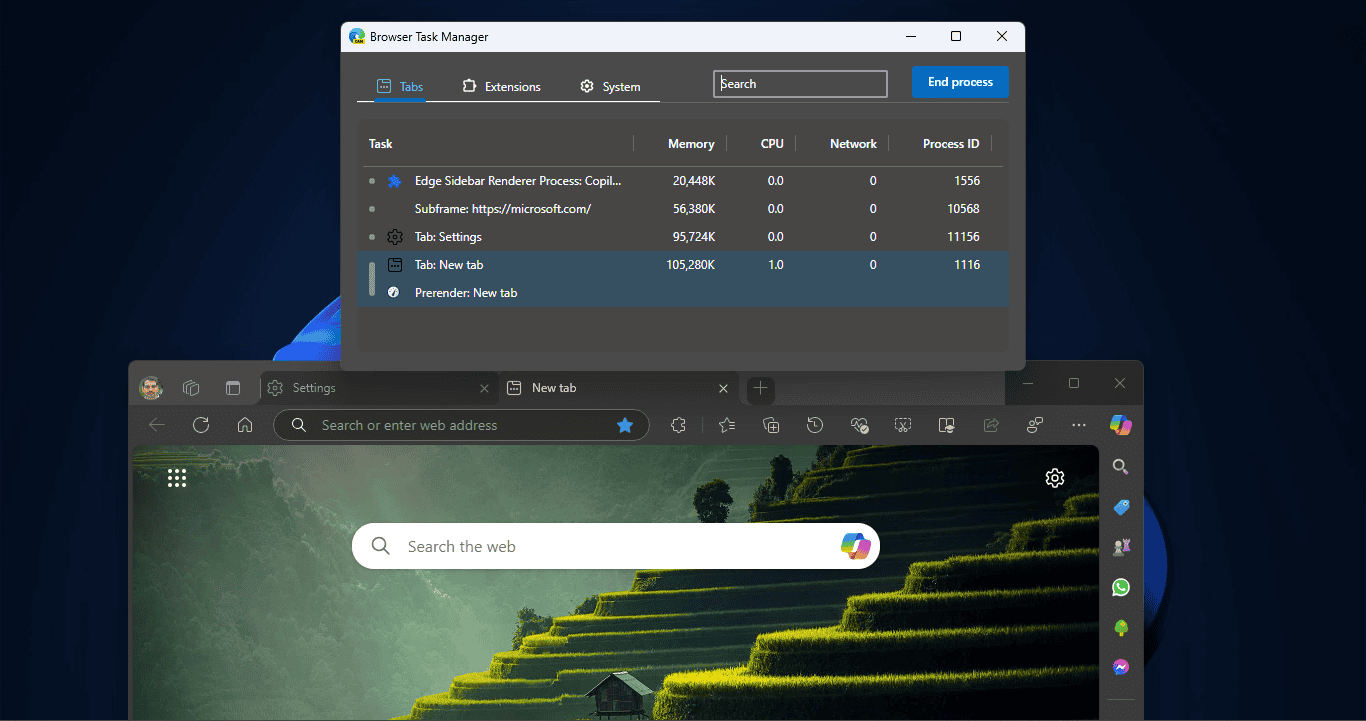
Task: Click magnifier icon in Search the web box
Action: (x=381, y=546)
